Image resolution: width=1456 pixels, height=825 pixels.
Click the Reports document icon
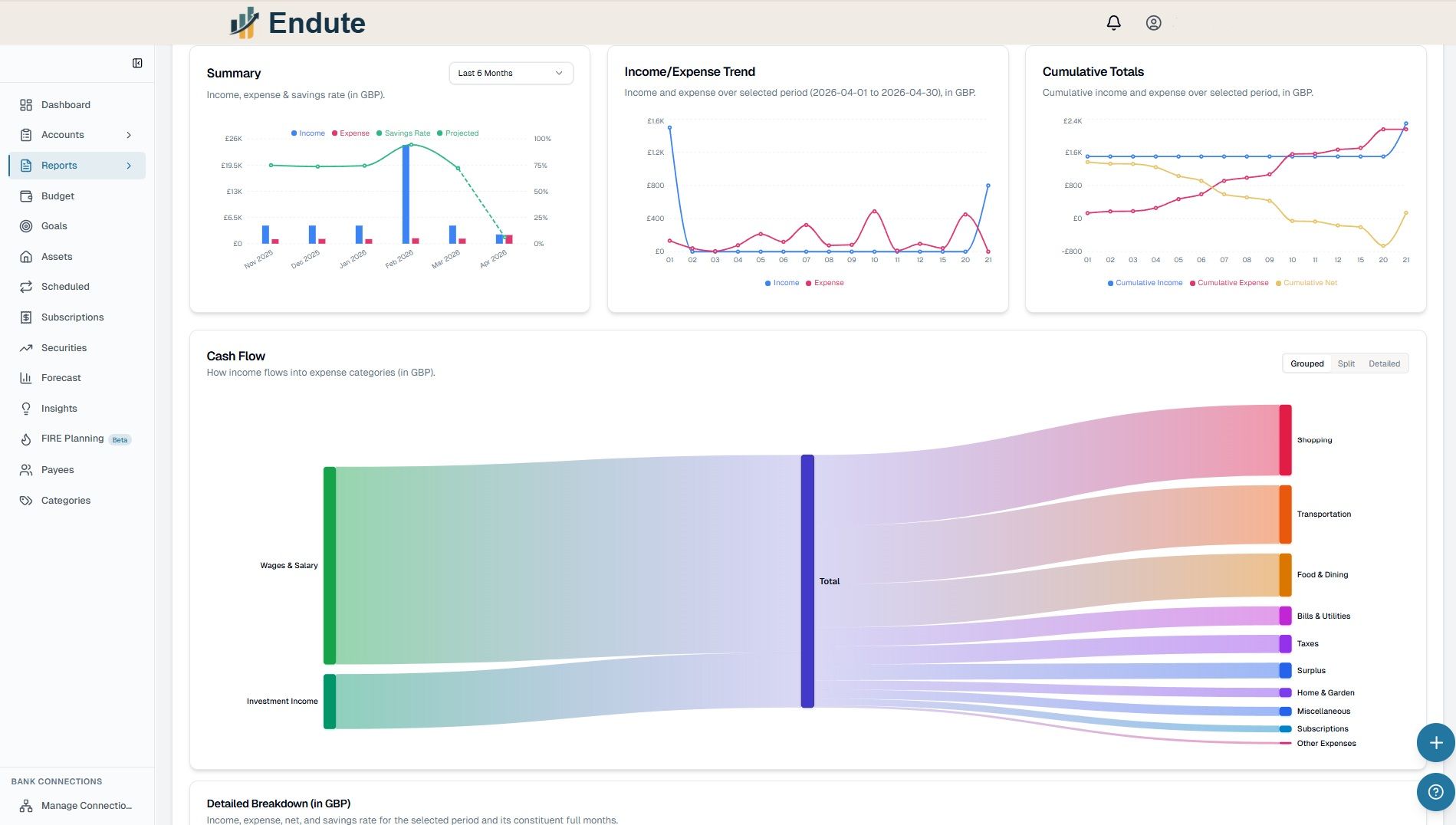[26, 166]
